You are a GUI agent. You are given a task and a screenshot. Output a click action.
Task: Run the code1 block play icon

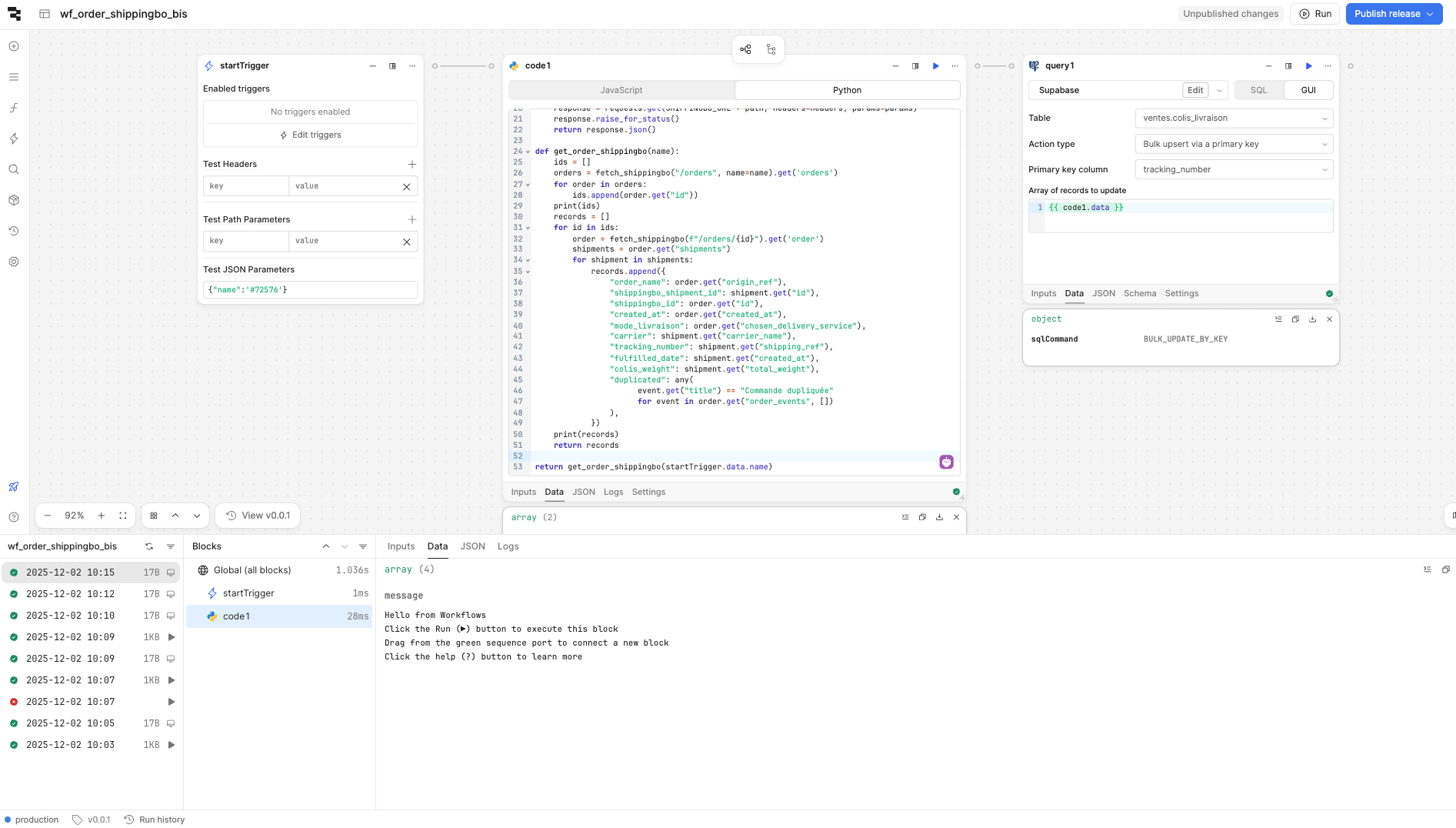coord(935,66)
